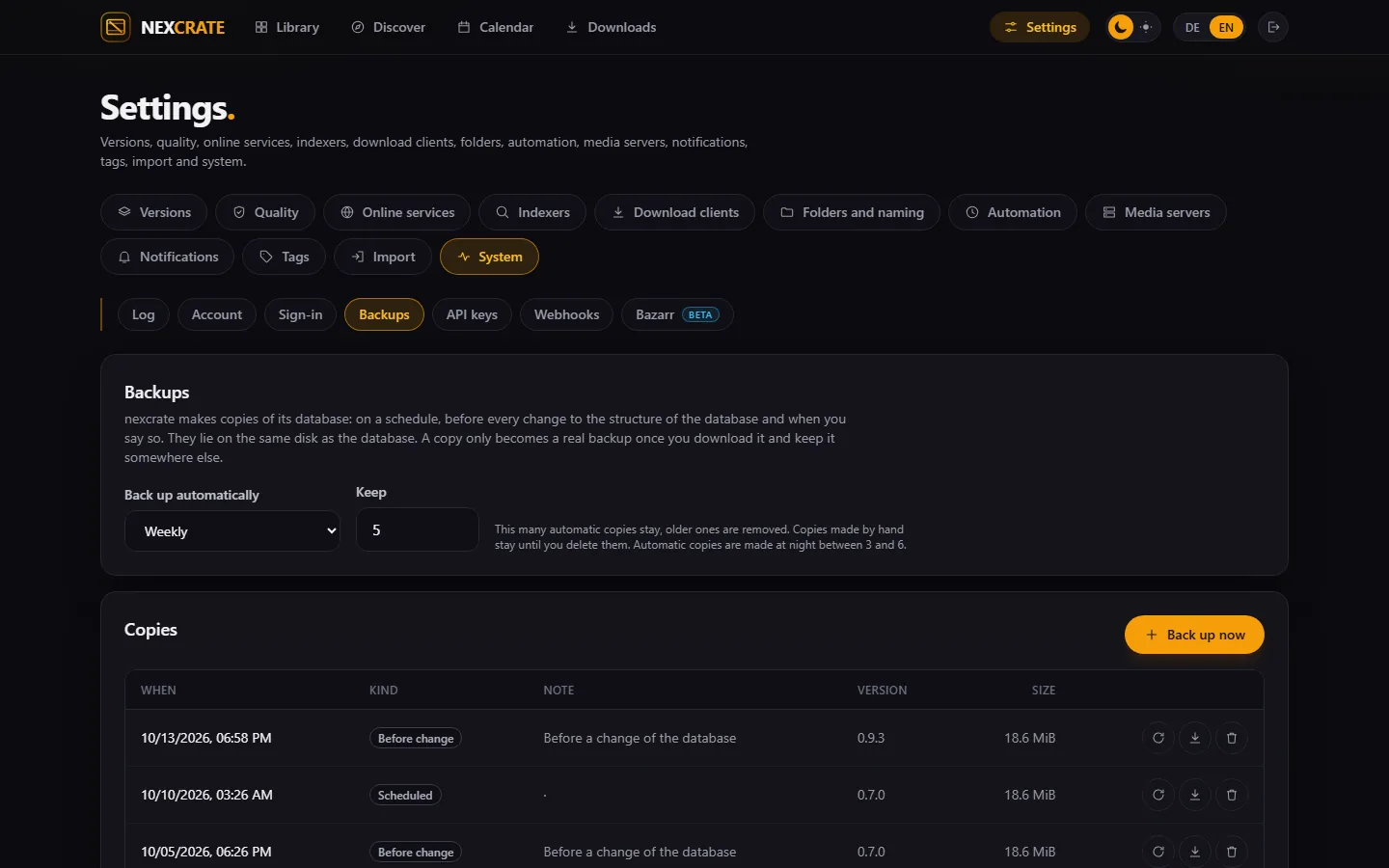Delete the 10/10/2026 03:26 AM scheduled copy
1389x868 pixels.
click(x=1232, y=795)
